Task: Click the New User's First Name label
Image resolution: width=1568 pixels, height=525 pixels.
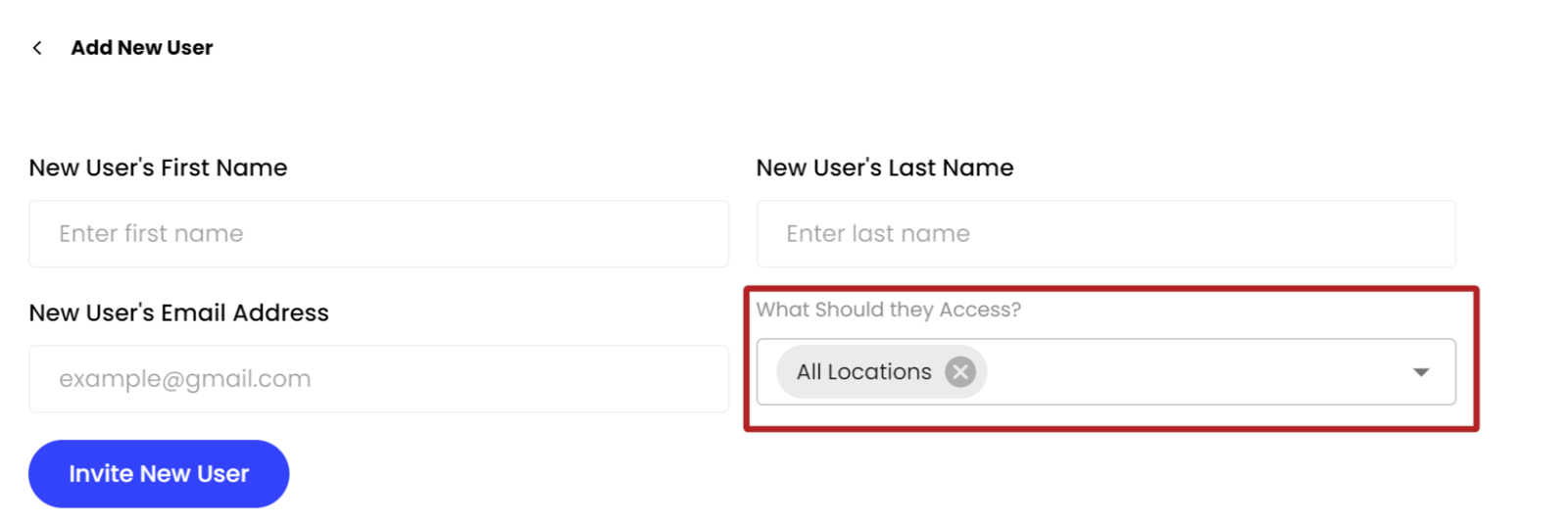Action: click(158, 168)
